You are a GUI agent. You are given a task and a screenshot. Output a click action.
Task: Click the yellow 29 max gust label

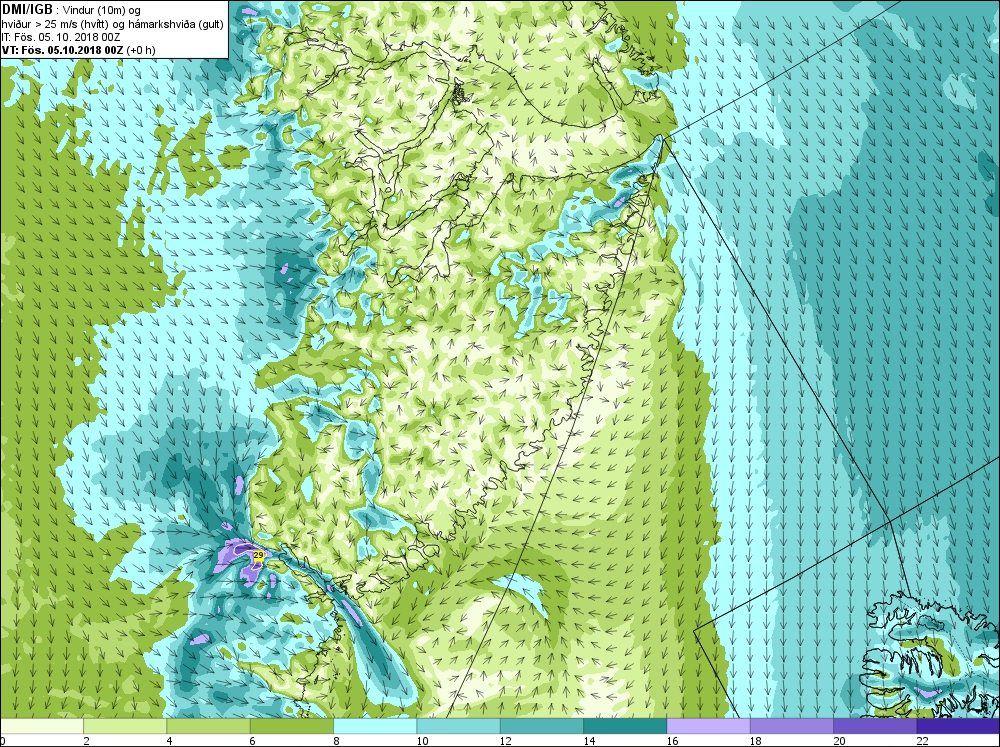pos(258,556)
